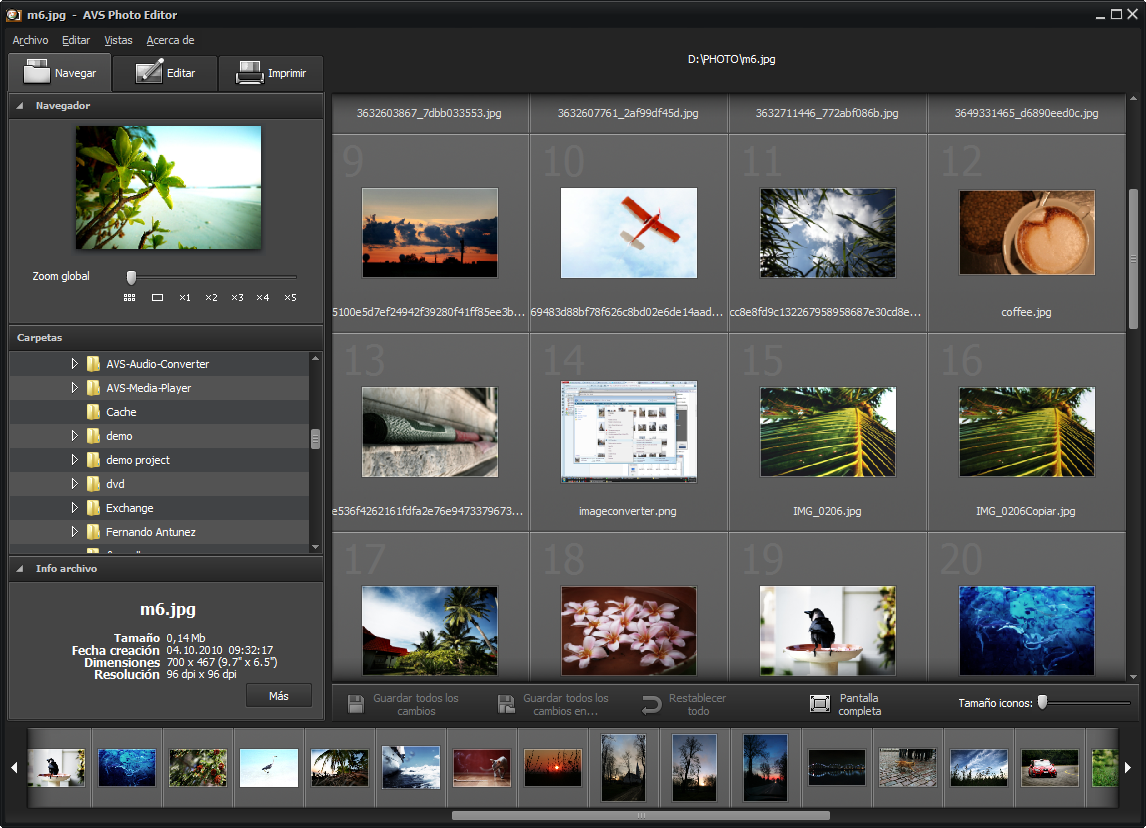This screenshot has width=1146, height=828.
Task: Click the thumbnail grid zoom icon
Action: pyautogui.click(x=129, y=297)
